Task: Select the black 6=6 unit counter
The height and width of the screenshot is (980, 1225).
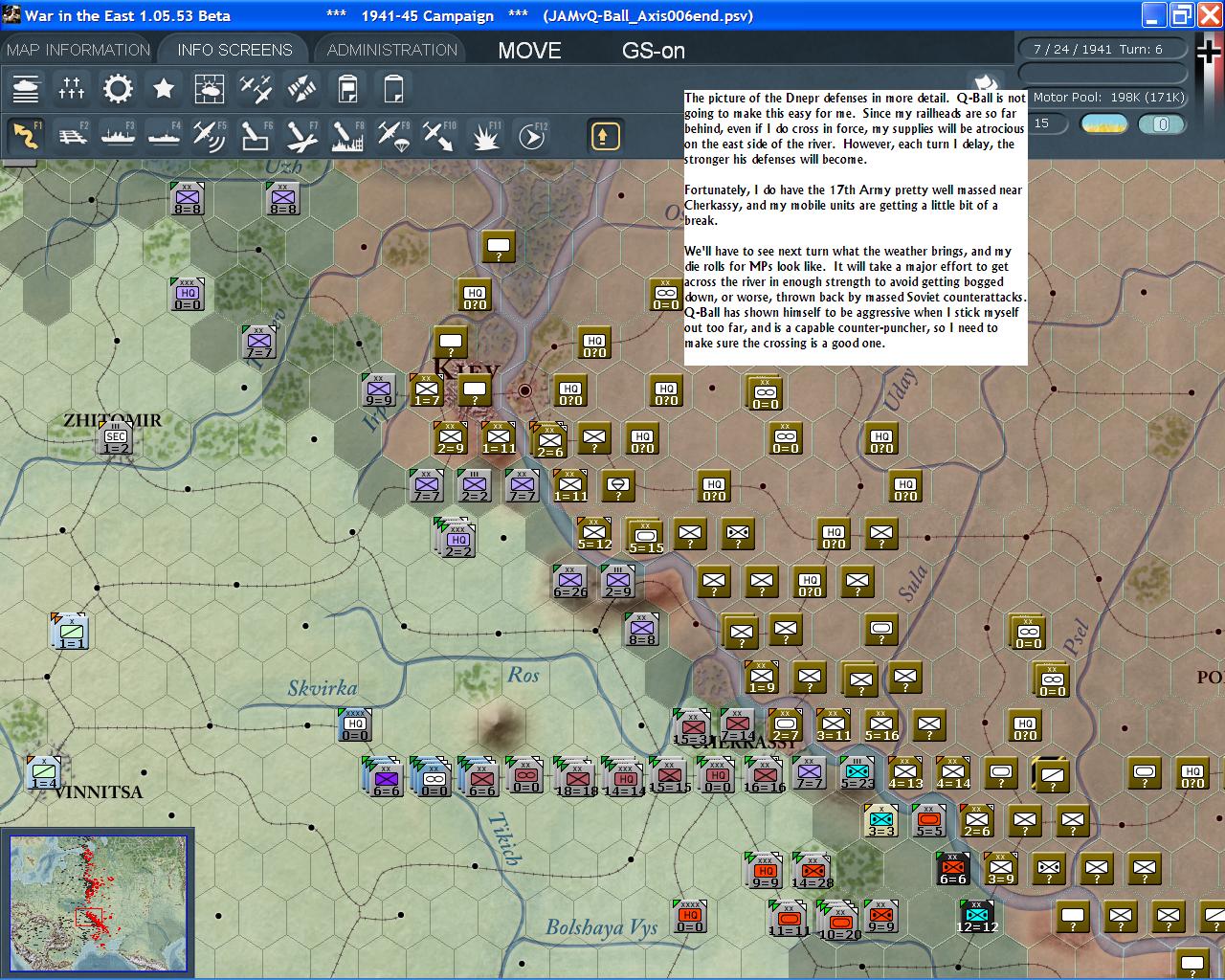Action: click(953, 870)
